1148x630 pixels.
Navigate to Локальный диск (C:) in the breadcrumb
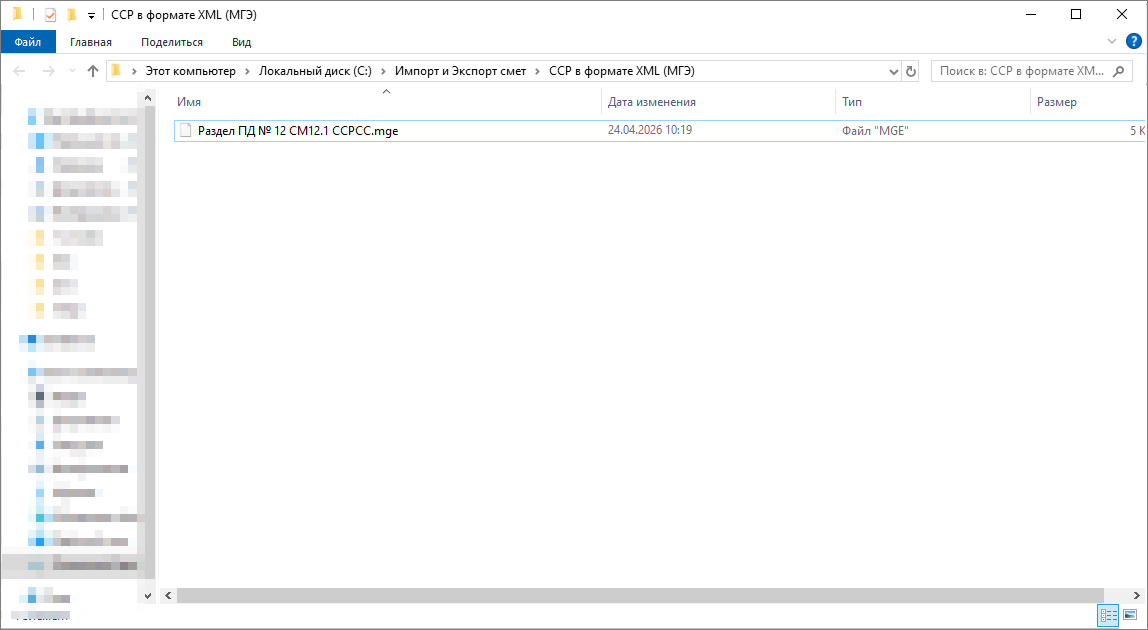(315, 71)
